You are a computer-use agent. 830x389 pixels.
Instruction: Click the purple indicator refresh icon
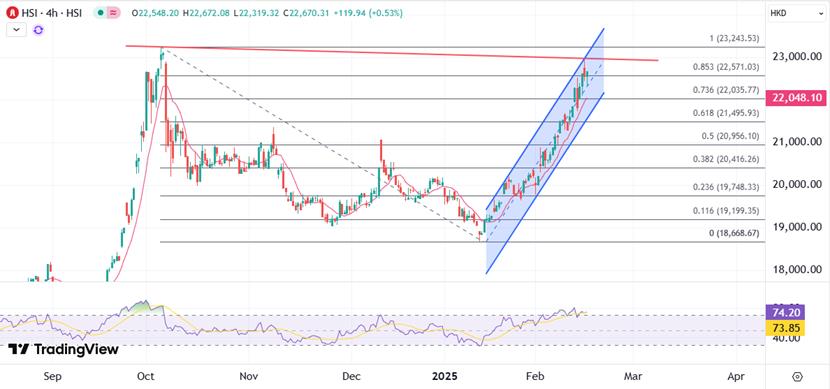click(x=38, y=30)
